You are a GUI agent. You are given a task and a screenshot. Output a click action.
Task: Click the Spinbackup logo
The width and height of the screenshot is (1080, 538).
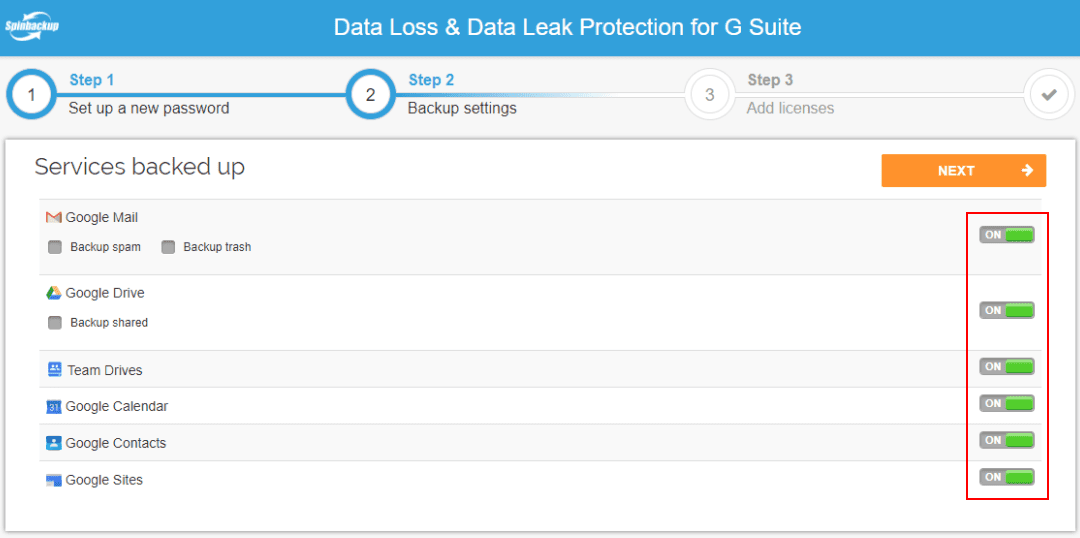tap(32, 27)
